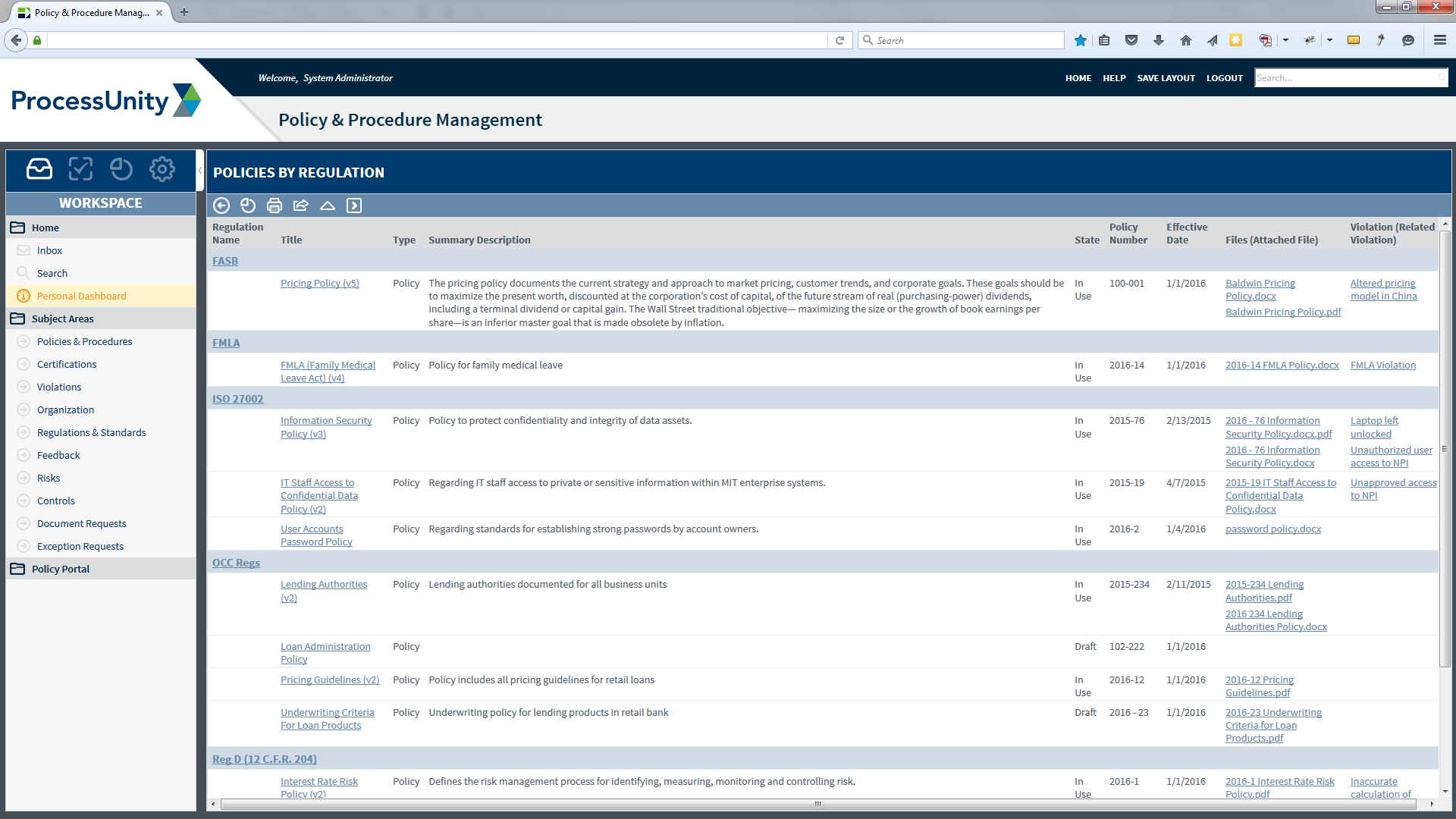
Task: Open the pie chart reports icon in sidebar
Action: tap(121, 168)
